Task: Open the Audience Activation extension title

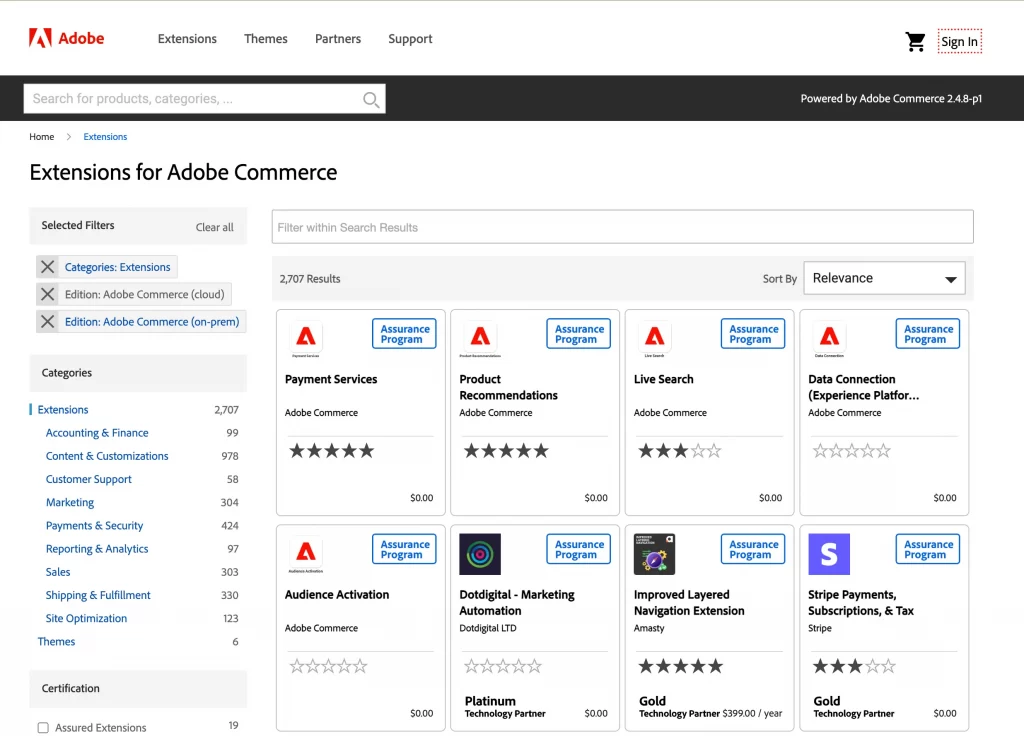Action: [337, 595]
